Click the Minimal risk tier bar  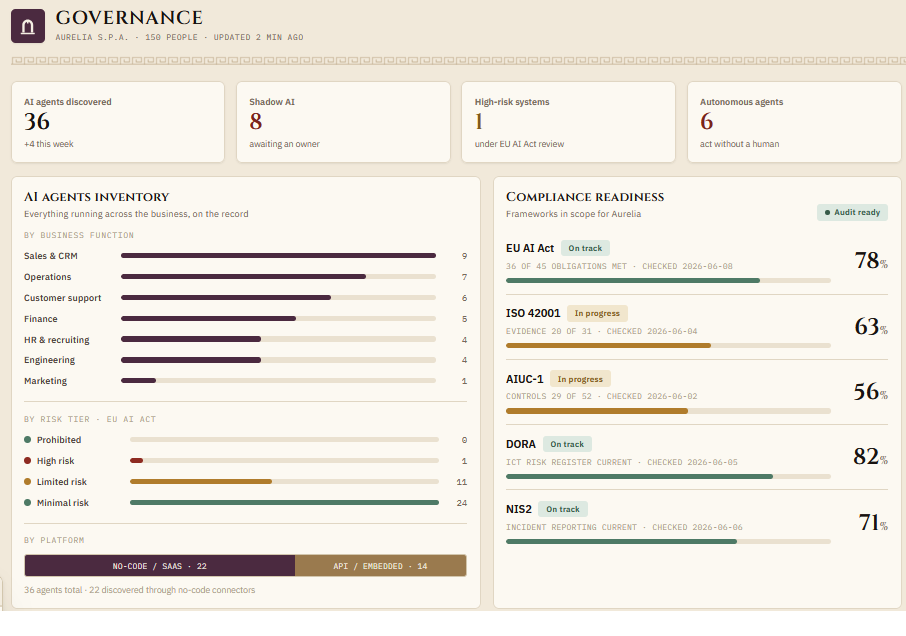(x=284, y=503)
